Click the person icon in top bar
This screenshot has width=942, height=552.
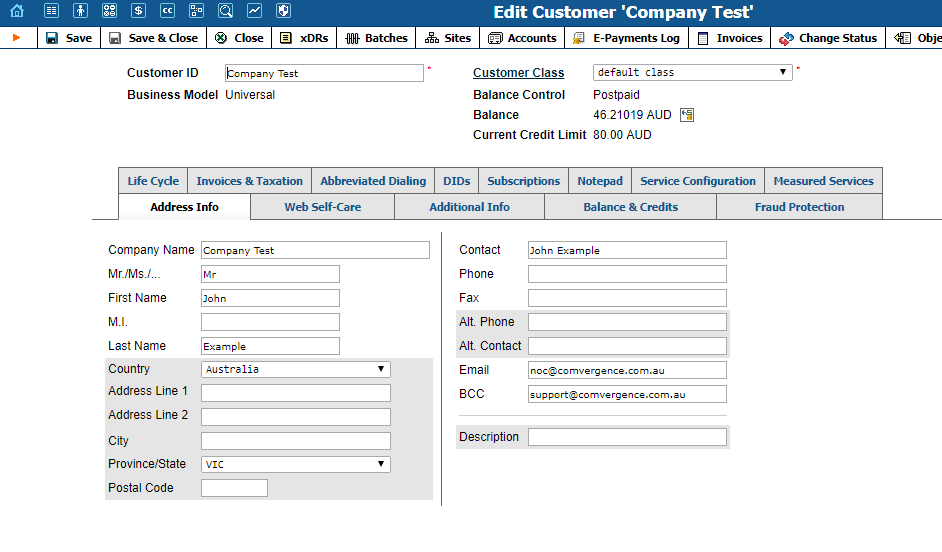[x=81, y=11]
